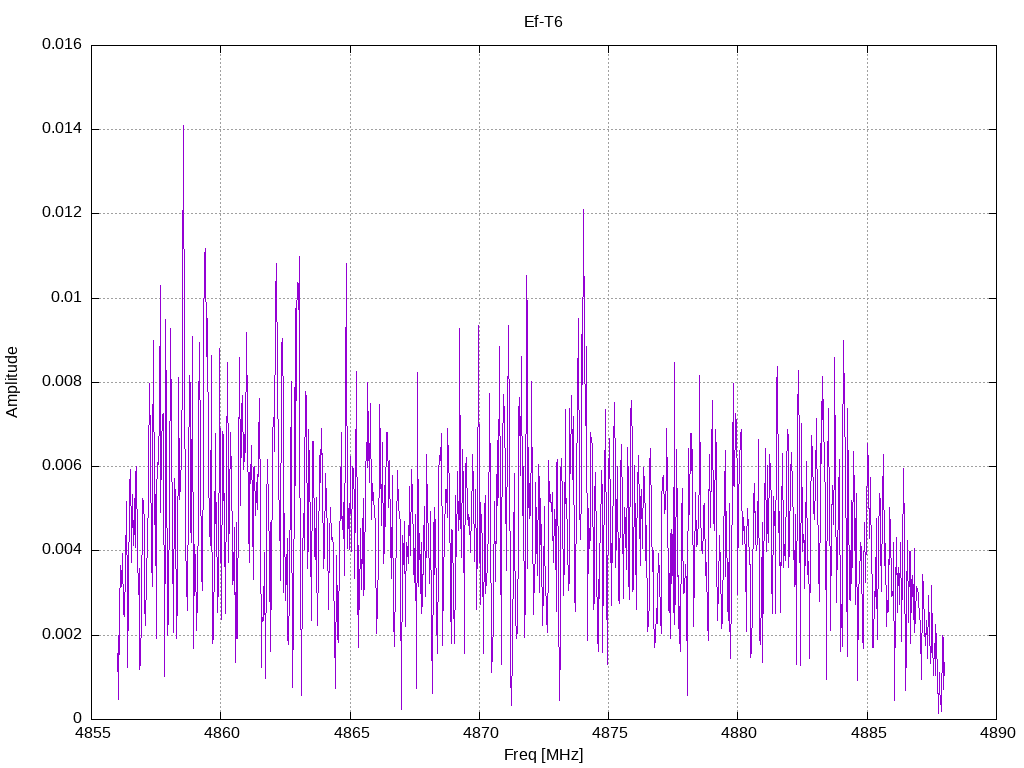Select the Freq [MHz] x-axis label
Screen dimensions: 1024x768
pyautogui.click(x=543, y=755)
